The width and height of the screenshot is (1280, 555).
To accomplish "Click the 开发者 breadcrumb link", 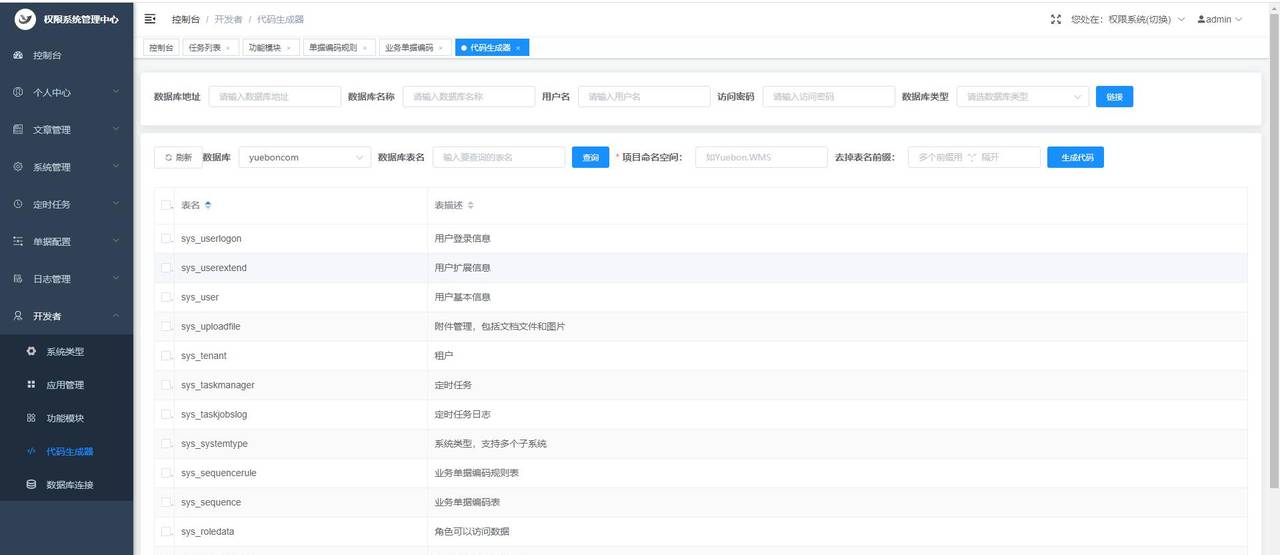I will click(227, 19).
